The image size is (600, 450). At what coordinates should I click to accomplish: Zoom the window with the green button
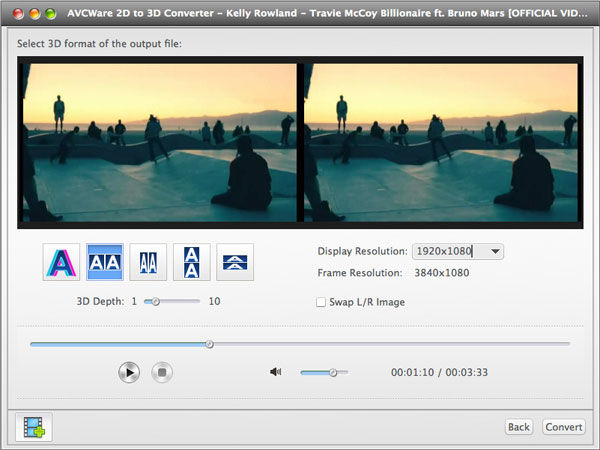click(x=50, y=14)
